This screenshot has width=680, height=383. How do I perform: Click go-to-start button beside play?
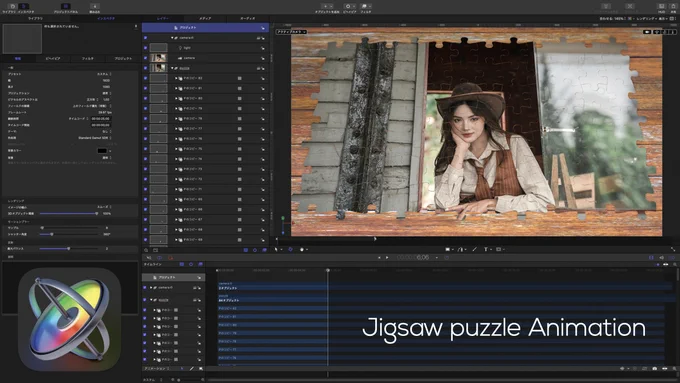[x=379, y=258]
